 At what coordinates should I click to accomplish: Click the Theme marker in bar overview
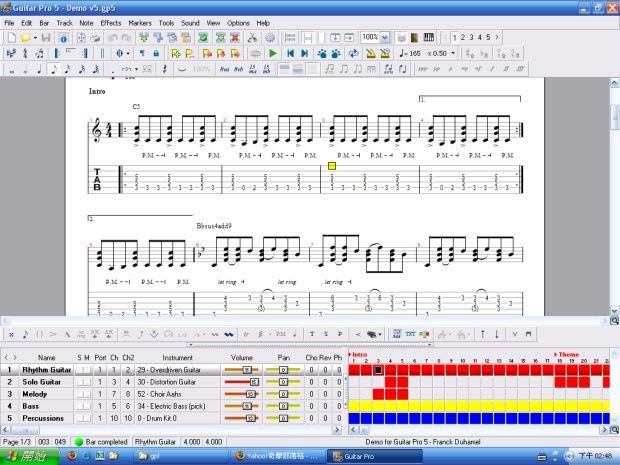[x=569, y=355]
